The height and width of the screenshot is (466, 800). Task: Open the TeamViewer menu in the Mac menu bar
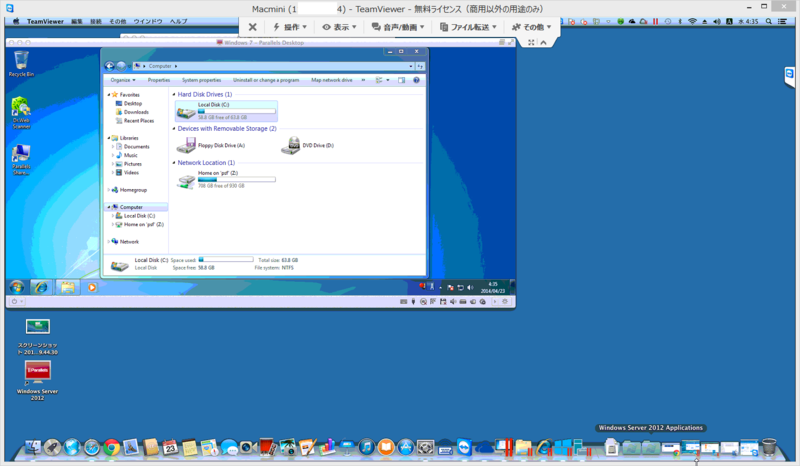click(45, 21)
